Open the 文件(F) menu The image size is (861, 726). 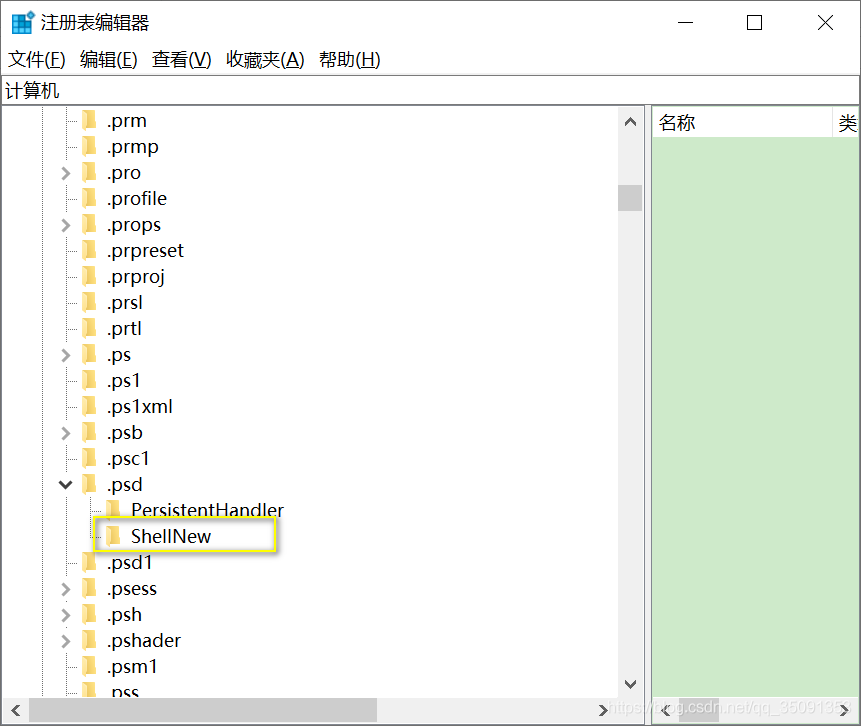click(37, 60)
